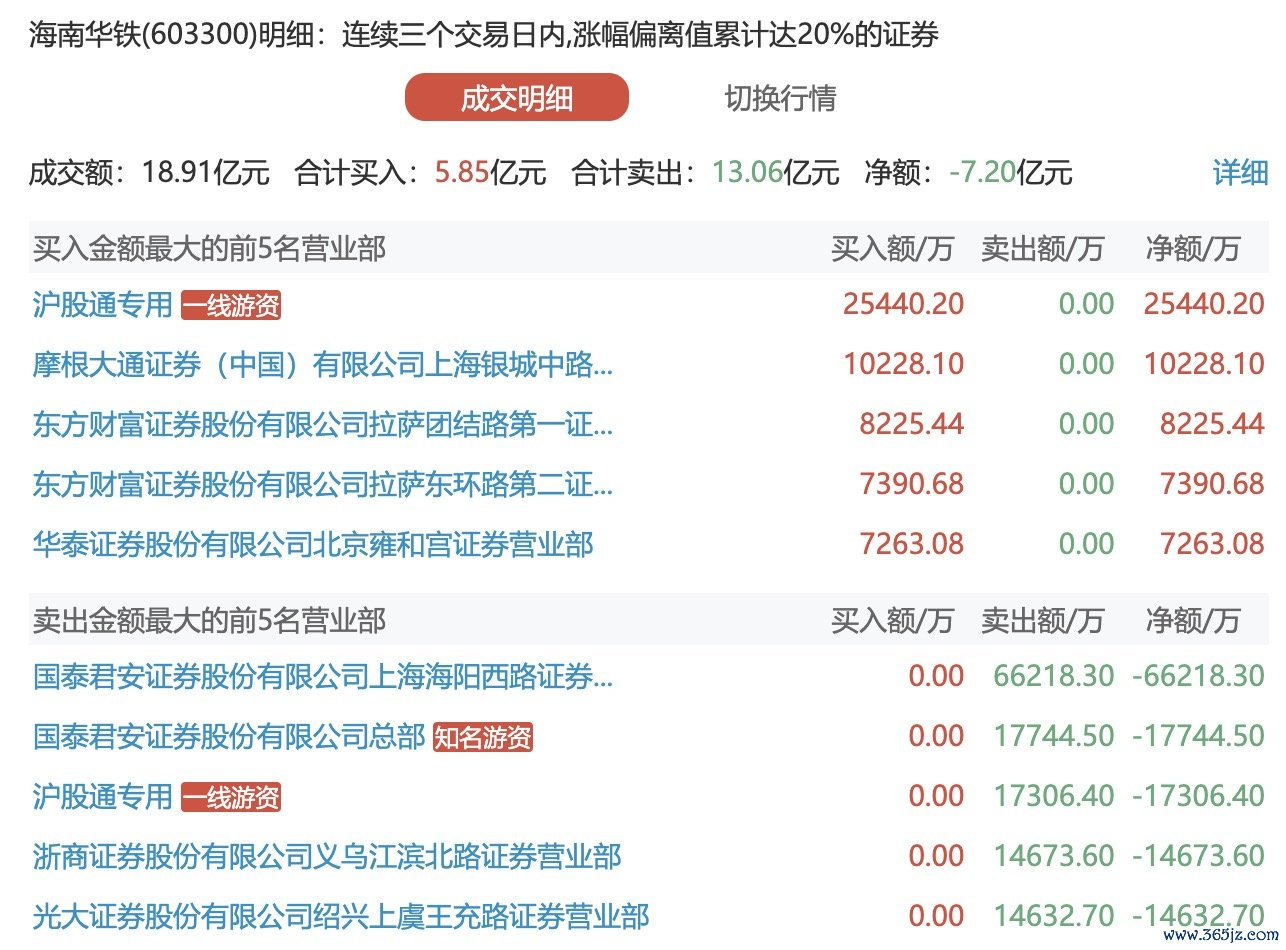Viewport: 1286px width, 950px height.
Task: Click the 卖出金额最大的前5名营业部 header
Action: pyautogui.click(x=209, y=621)
